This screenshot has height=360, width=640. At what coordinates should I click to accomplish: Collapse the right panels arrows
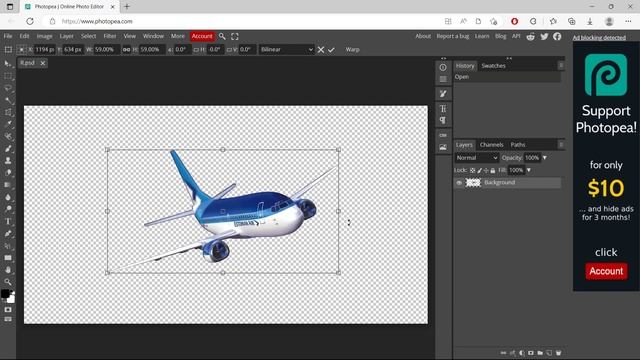coord(509,58)
